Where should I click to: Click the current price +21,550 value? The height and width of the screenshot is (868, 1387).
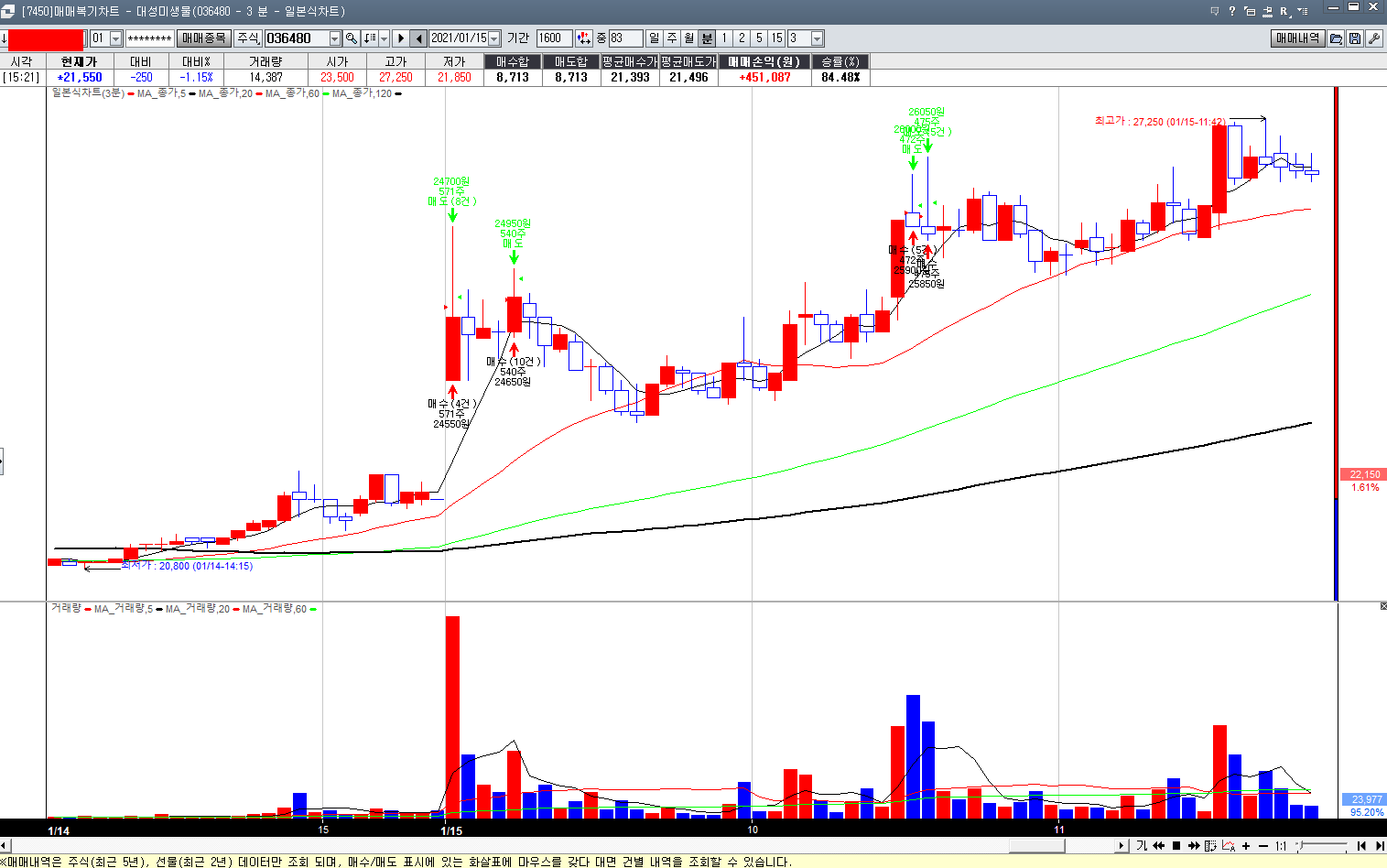(80, 78)
